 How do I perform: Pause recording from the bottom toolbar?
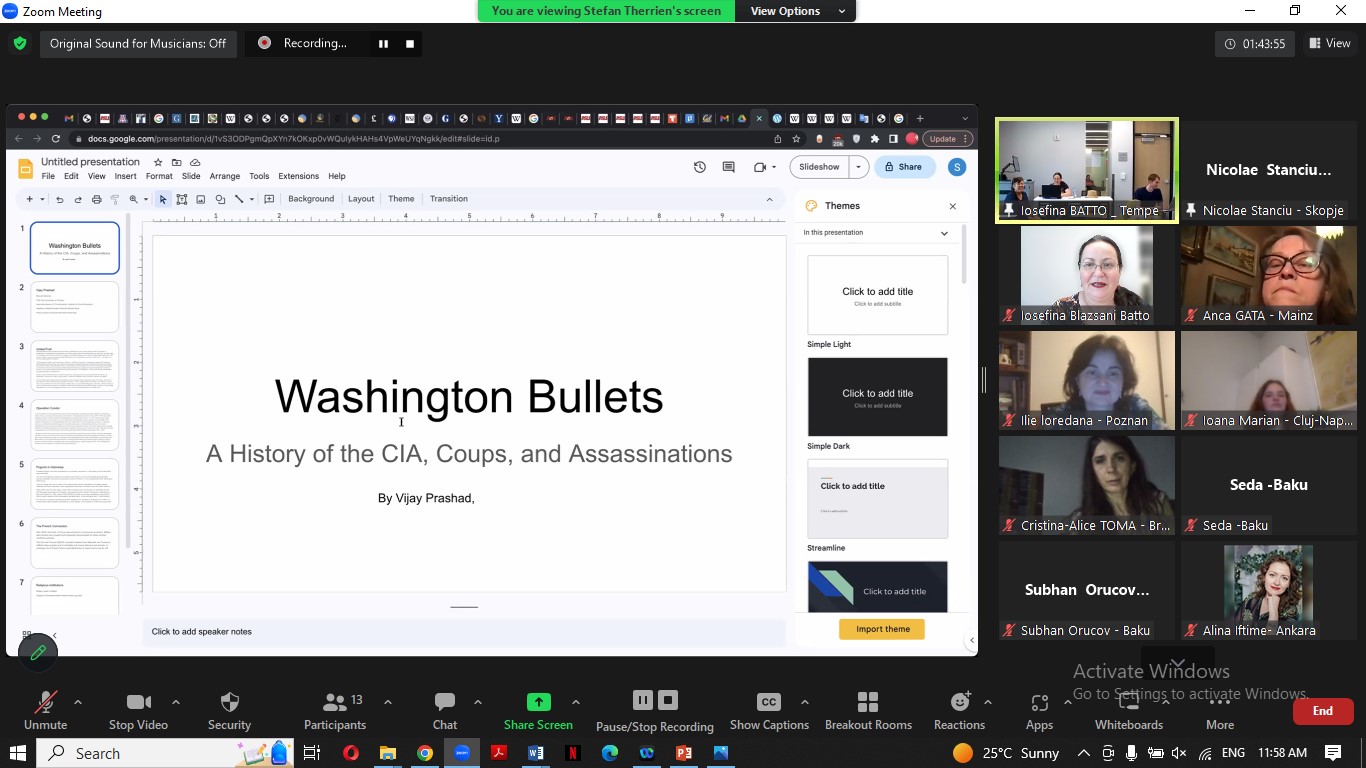click(642, 700)
